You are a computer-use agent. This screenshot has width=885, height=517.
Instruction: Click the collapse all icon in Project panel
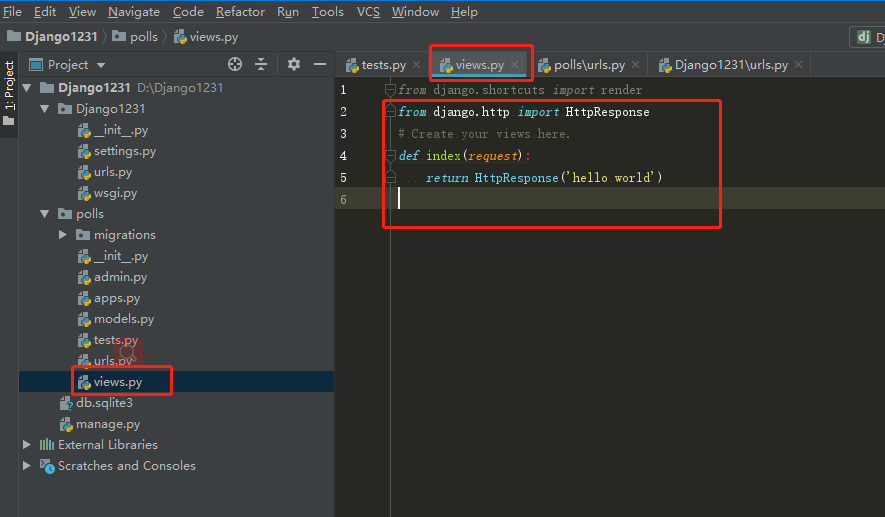[x=261, y=64]
